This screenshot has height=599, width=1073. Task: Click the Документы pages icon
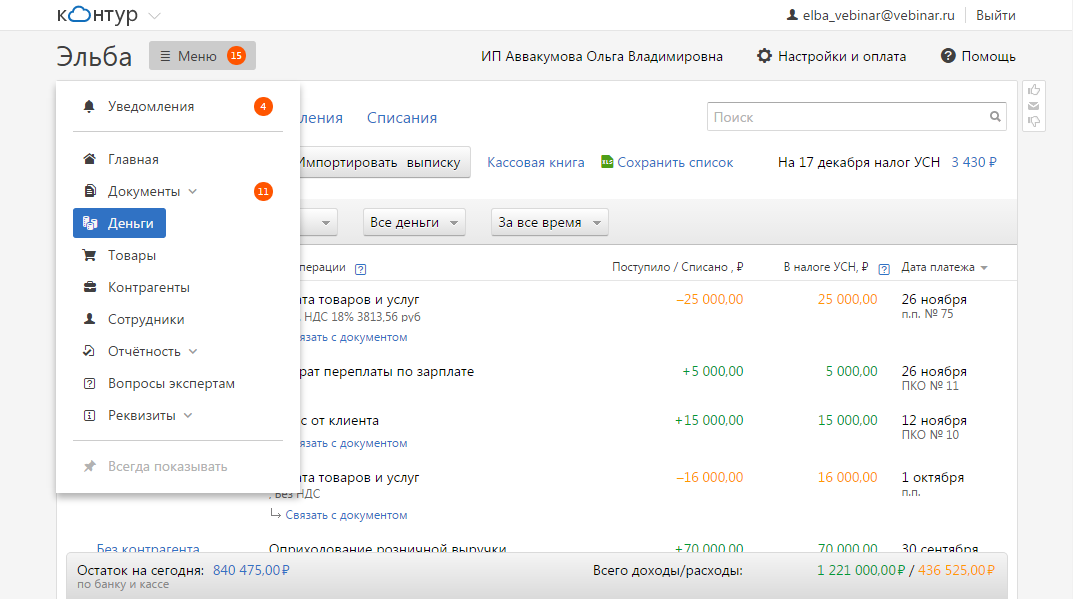pos(90,191)
